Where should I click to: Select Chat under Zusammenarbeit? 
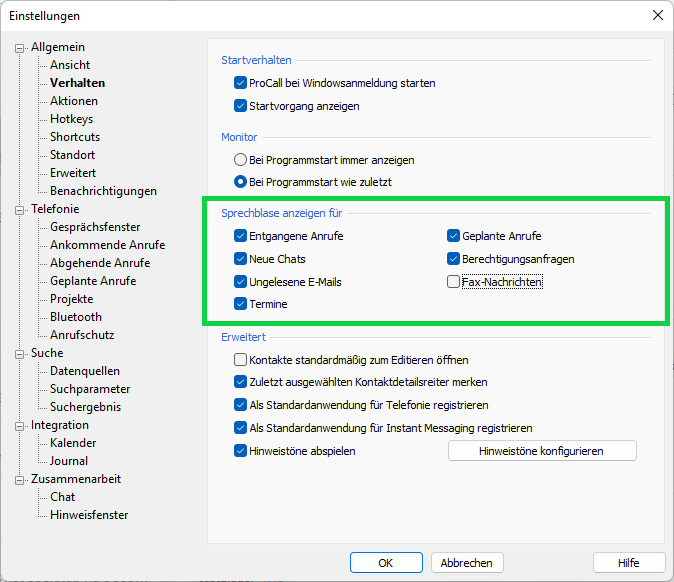(62, 497)
